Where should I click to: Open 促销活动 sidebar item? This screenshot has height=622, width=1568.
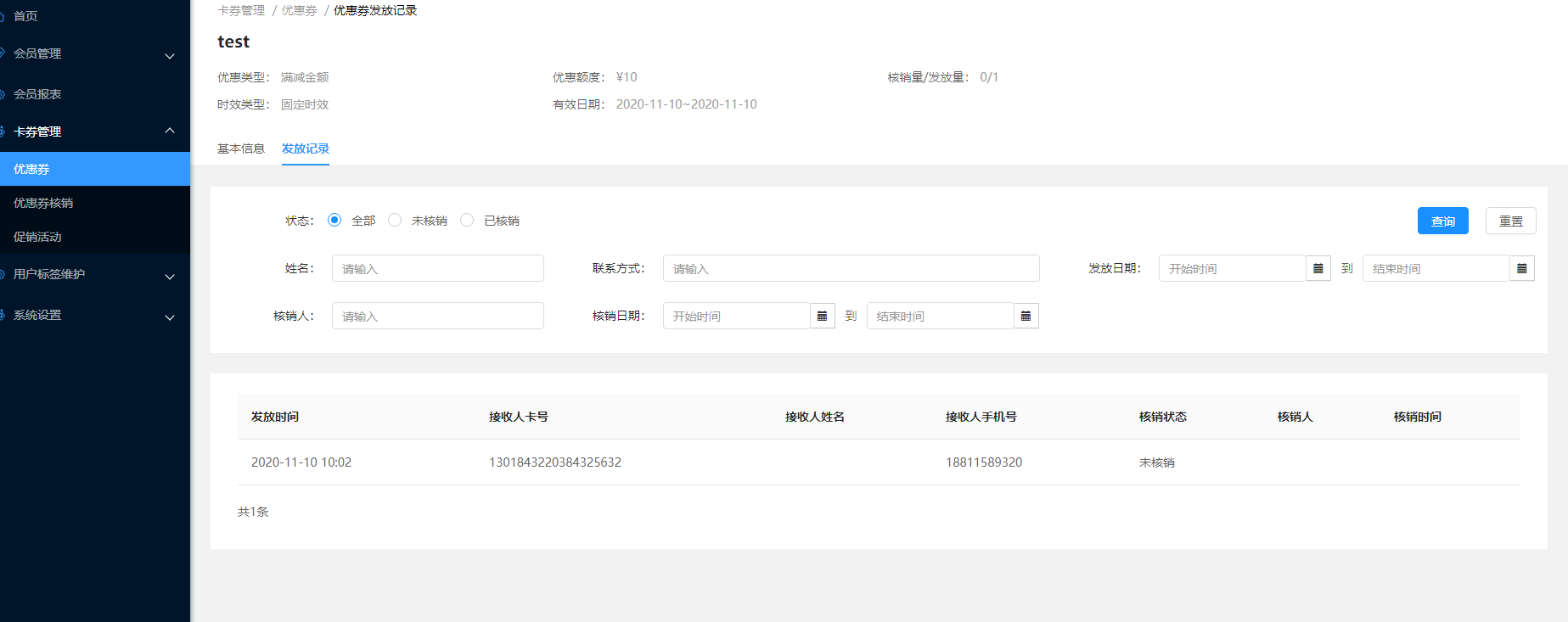pyautogui.click(x=95, y=237)
